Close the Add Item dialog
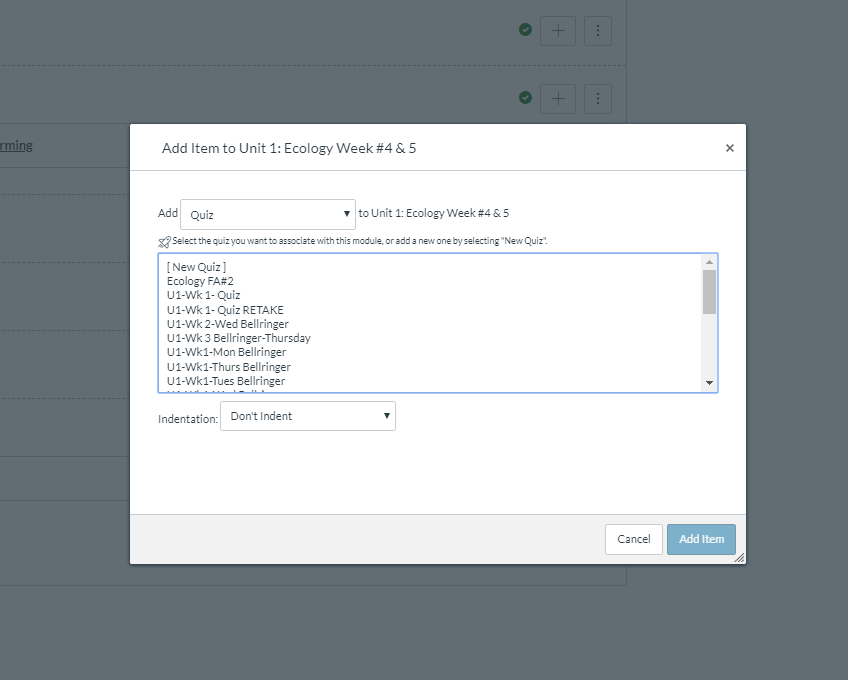Screen dimensions: 848x680 pyautogui.click(x=729, y=148)
